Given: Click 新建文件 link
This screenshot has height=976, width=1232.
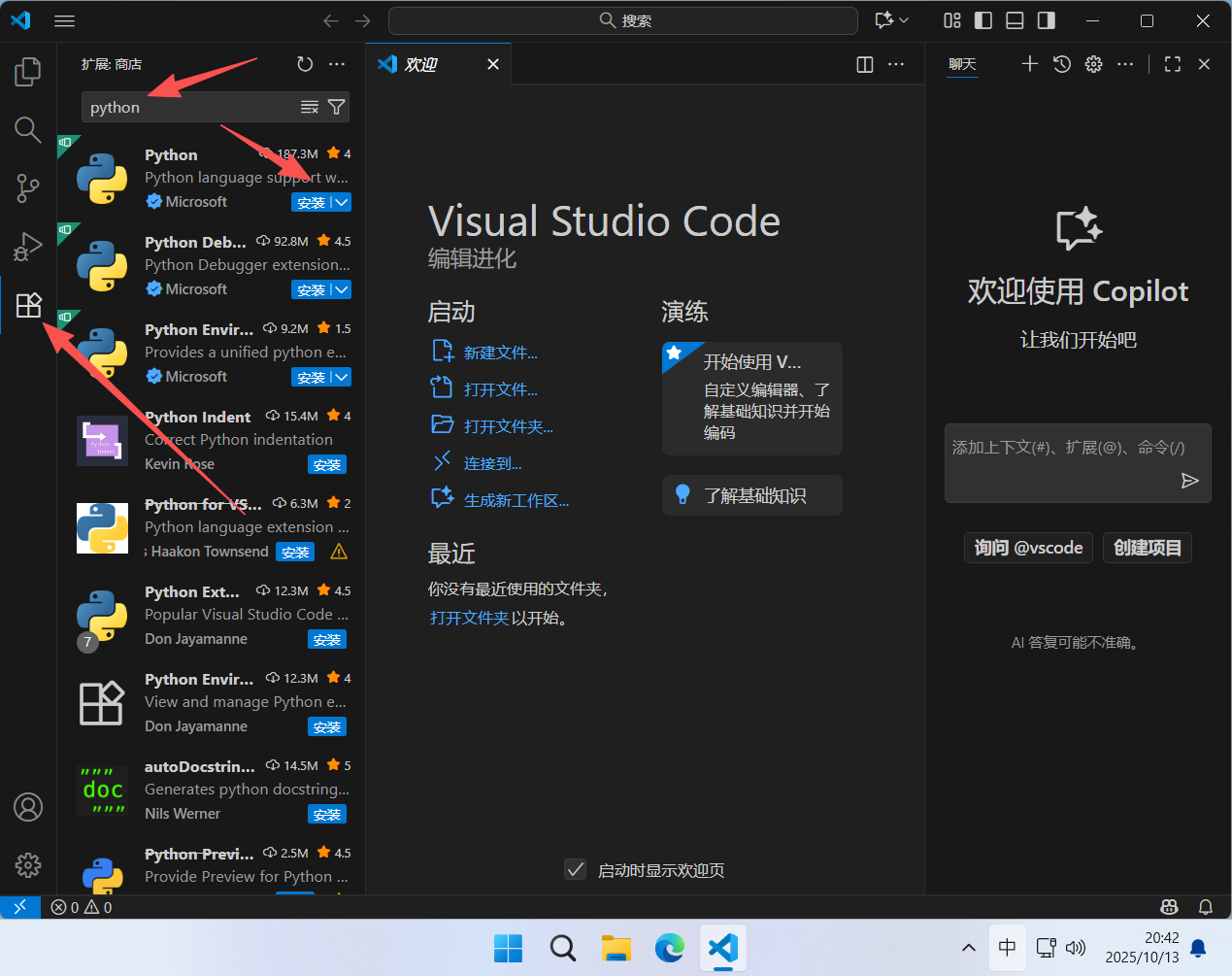Looking at the screenshot, I should click(501, 353).
